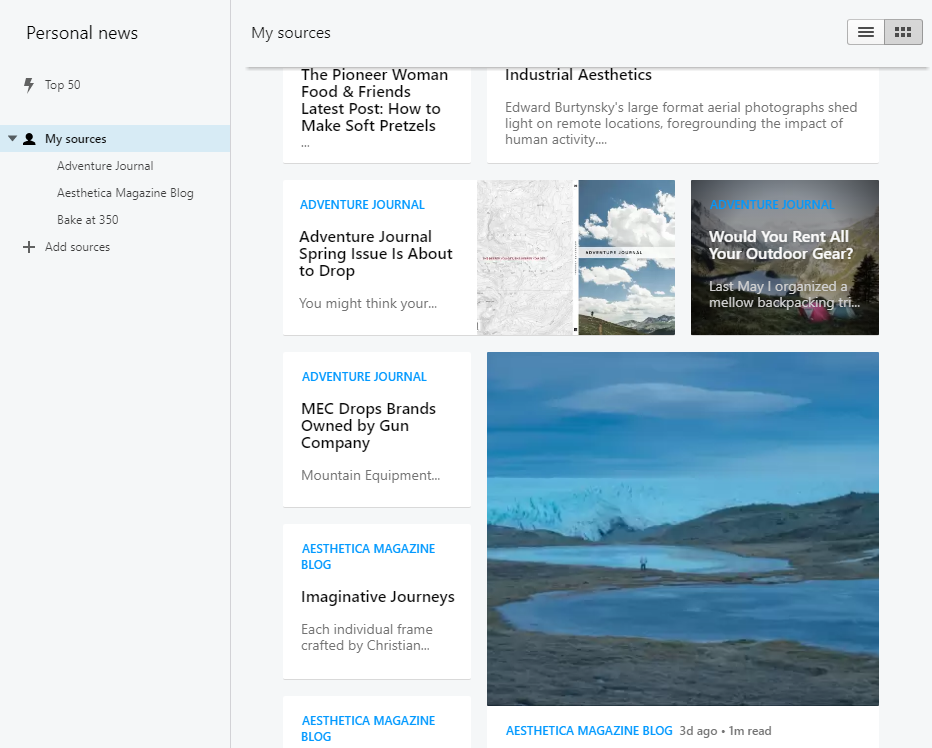Screen dimensions: 932x748
Task: Collapse the My sources tree
Action: (x=12, y=139)
